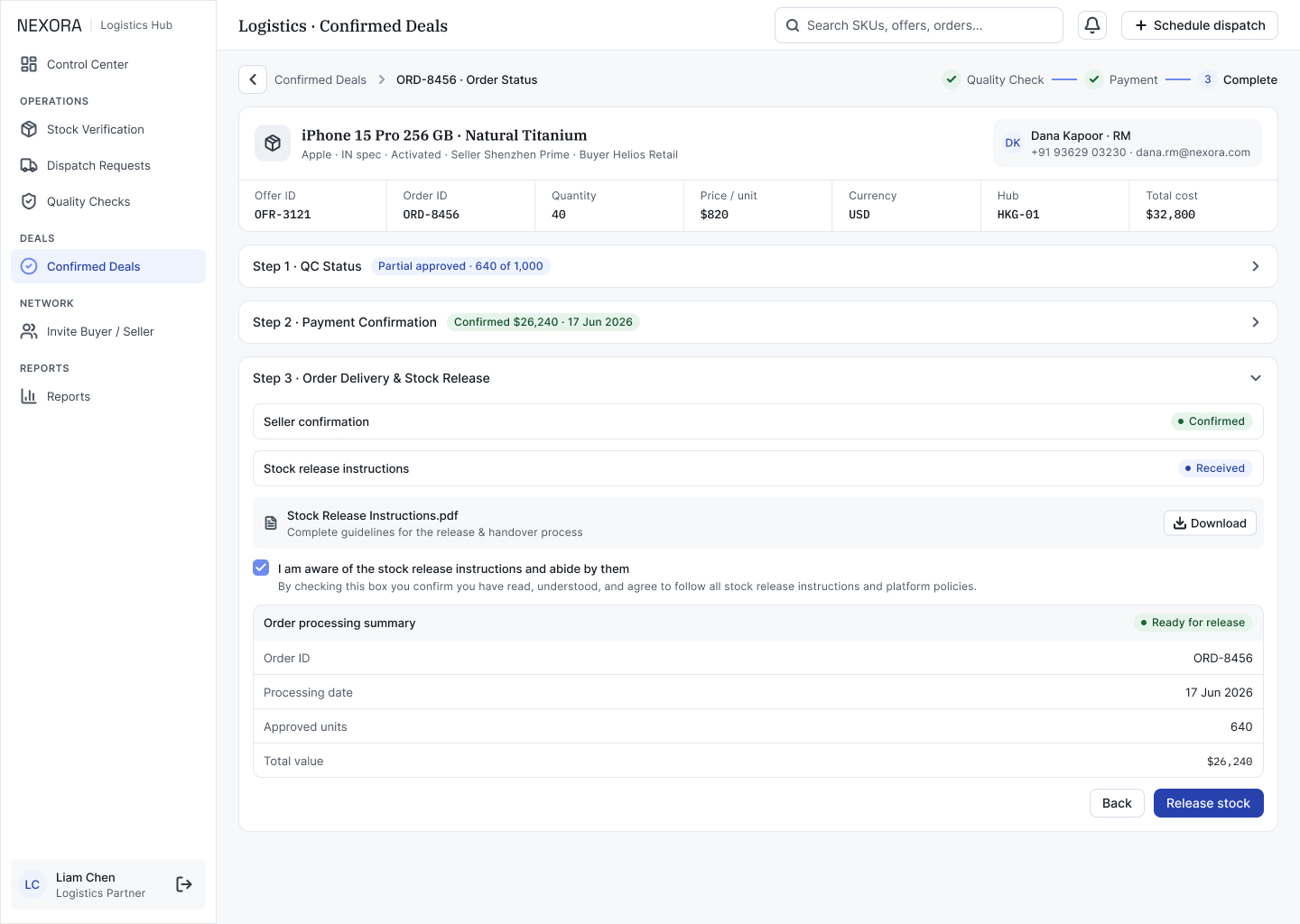1300x924 pixels.
Task: Click the Currency value USD
Action: pyautogui.click(x=859, y=215)
